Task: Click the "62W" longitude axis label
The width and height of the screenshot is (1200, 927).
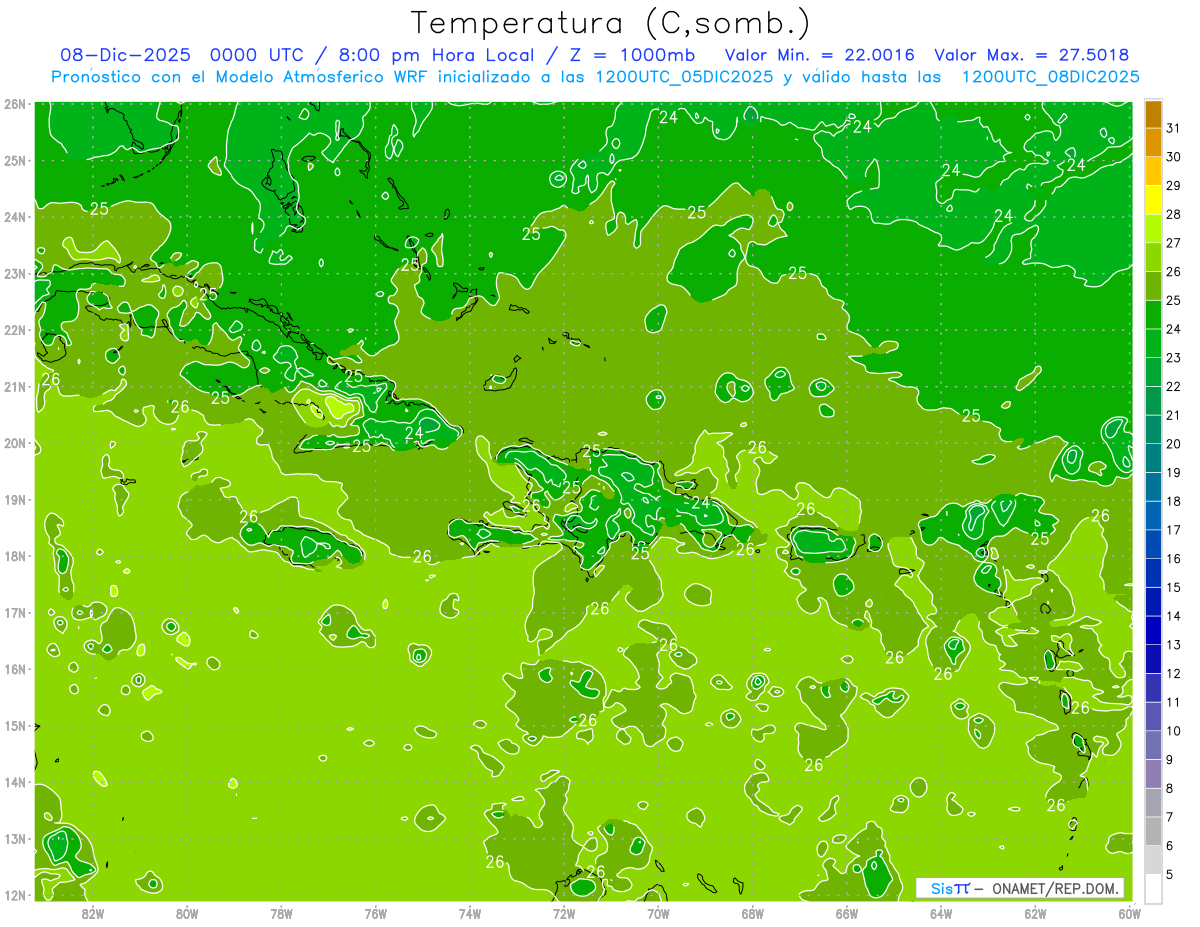Action: pyautogui.click(x=1036, y=913)
